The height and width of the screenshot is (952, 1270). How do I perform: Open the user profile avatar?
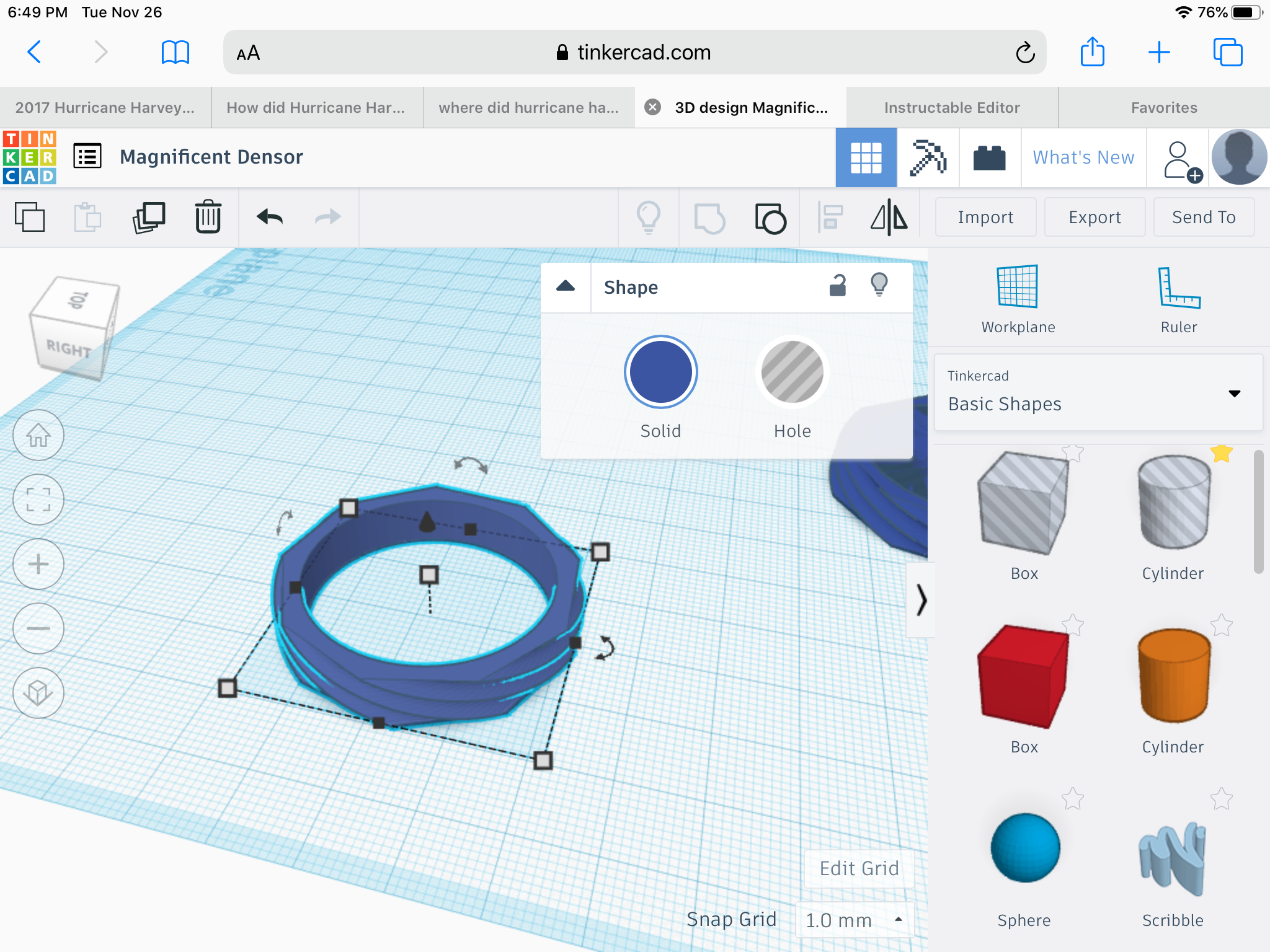1239,157
